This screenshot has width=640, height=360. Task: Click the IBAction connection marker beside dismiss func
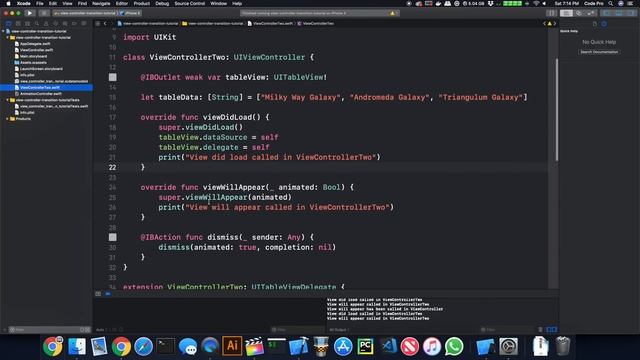113,237
